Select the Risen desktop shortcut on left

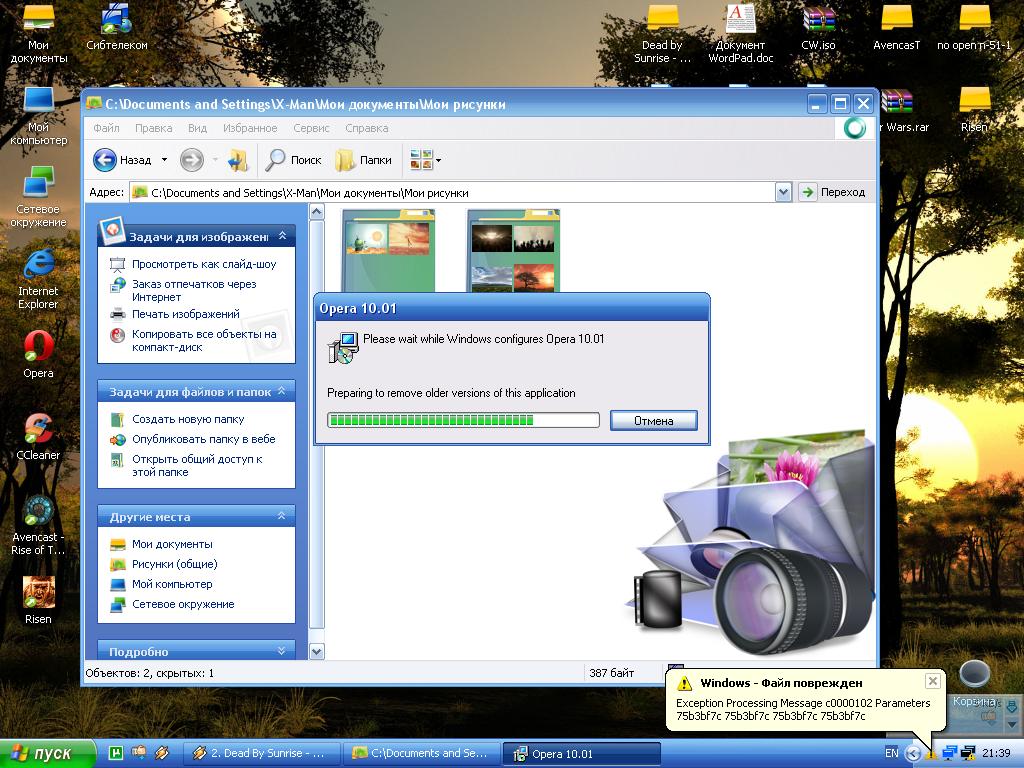[38, 593]
